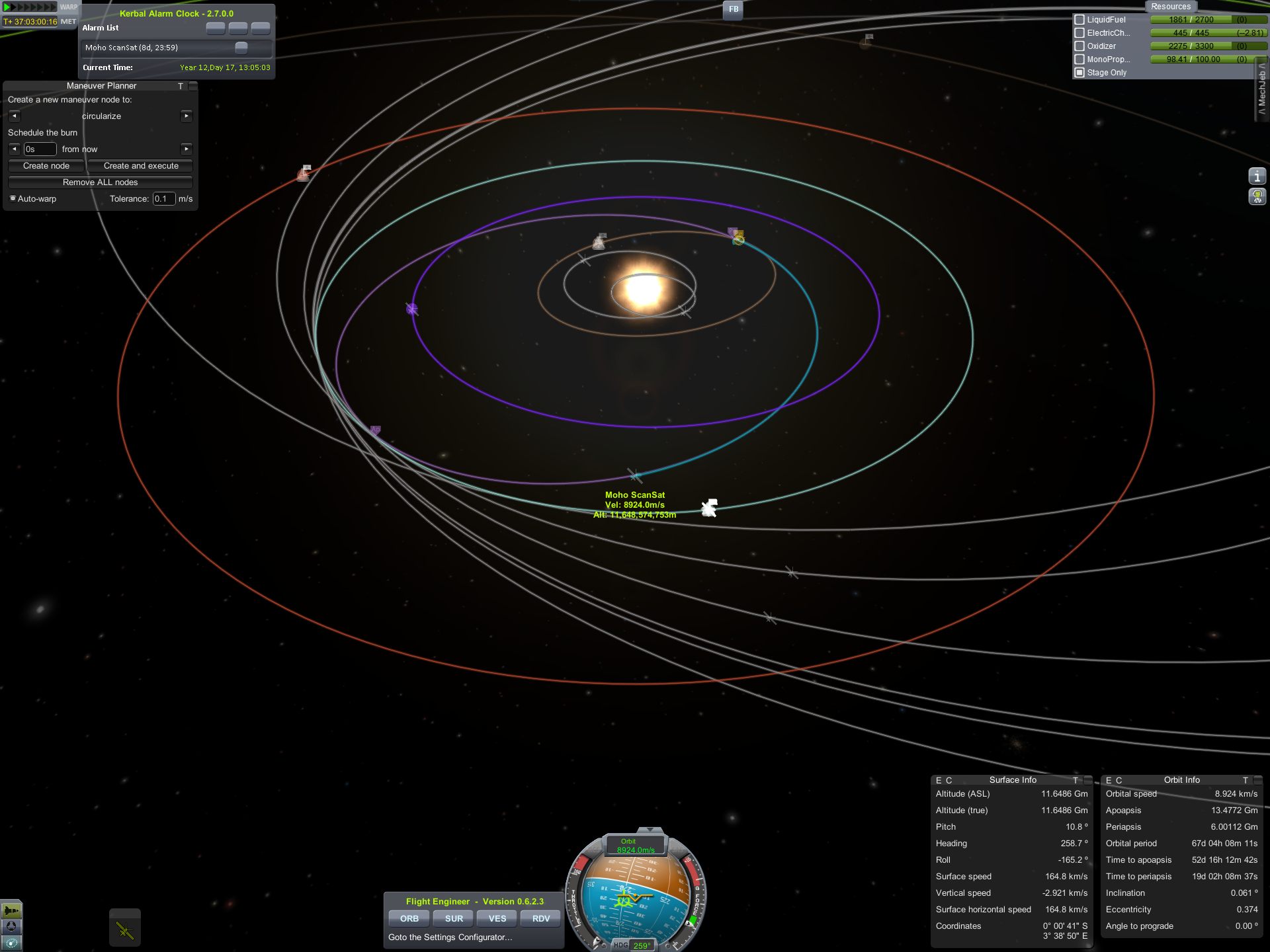Click Goto the Settings Configurator link
The width and height of the screenshot is (1270, 952).
450,937
